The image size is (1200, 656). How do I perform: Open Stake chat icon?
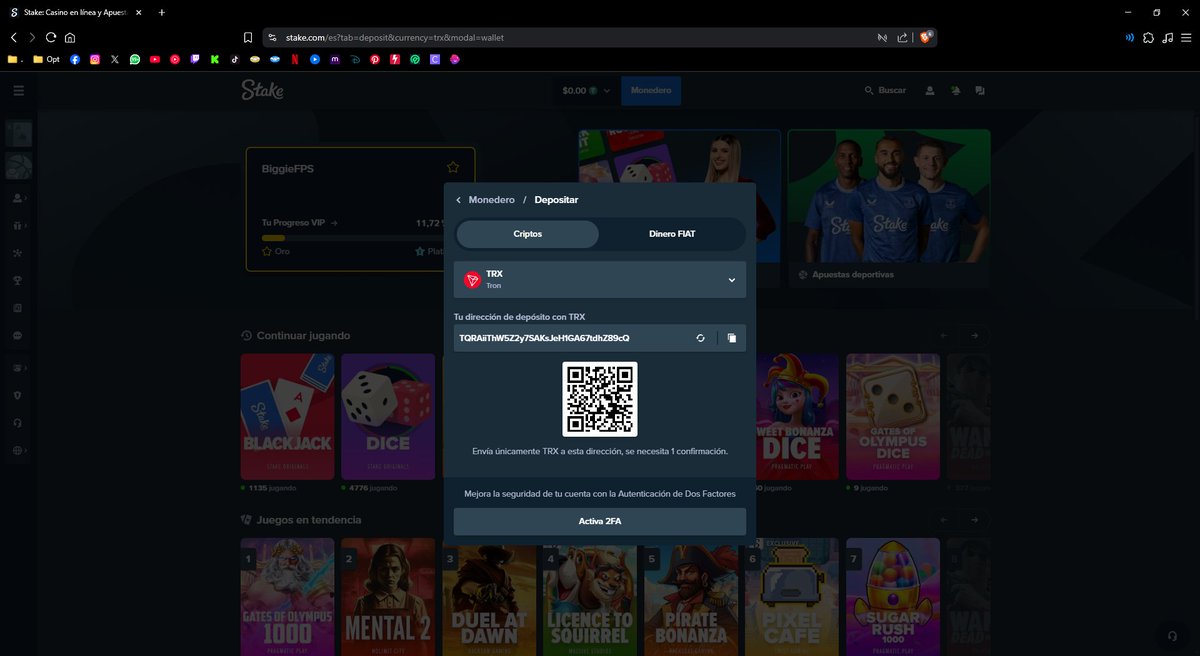point(980,91)
